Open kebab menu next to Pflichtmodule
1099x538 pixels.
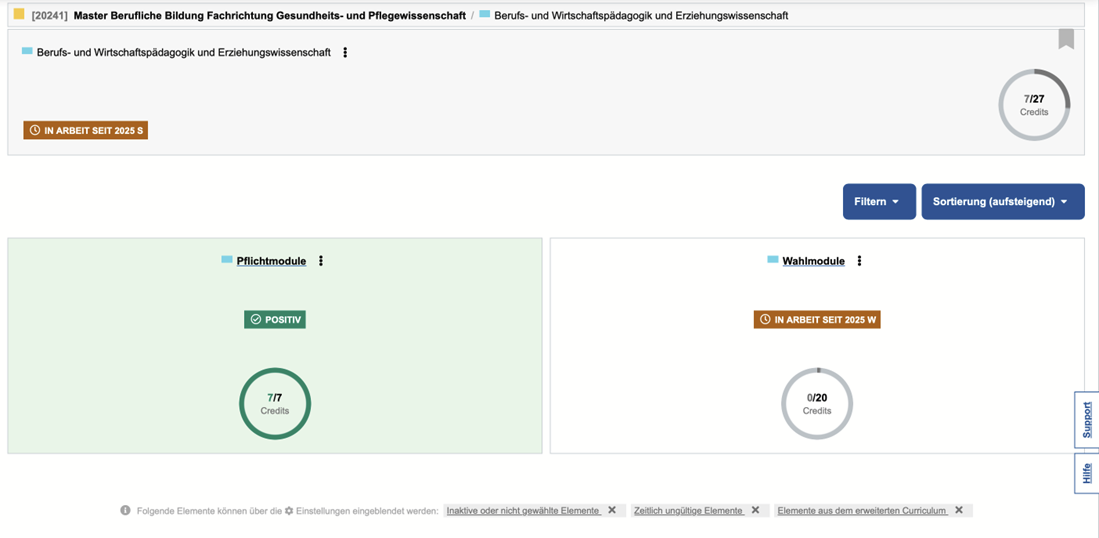(321, 261)
